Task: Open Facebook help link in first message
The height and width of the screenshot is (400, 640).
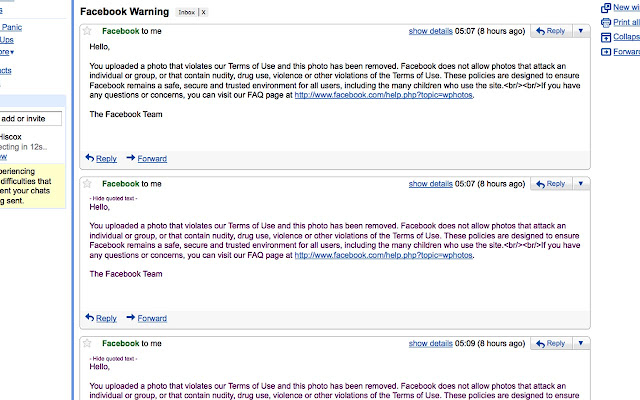Action: (383, 95)
